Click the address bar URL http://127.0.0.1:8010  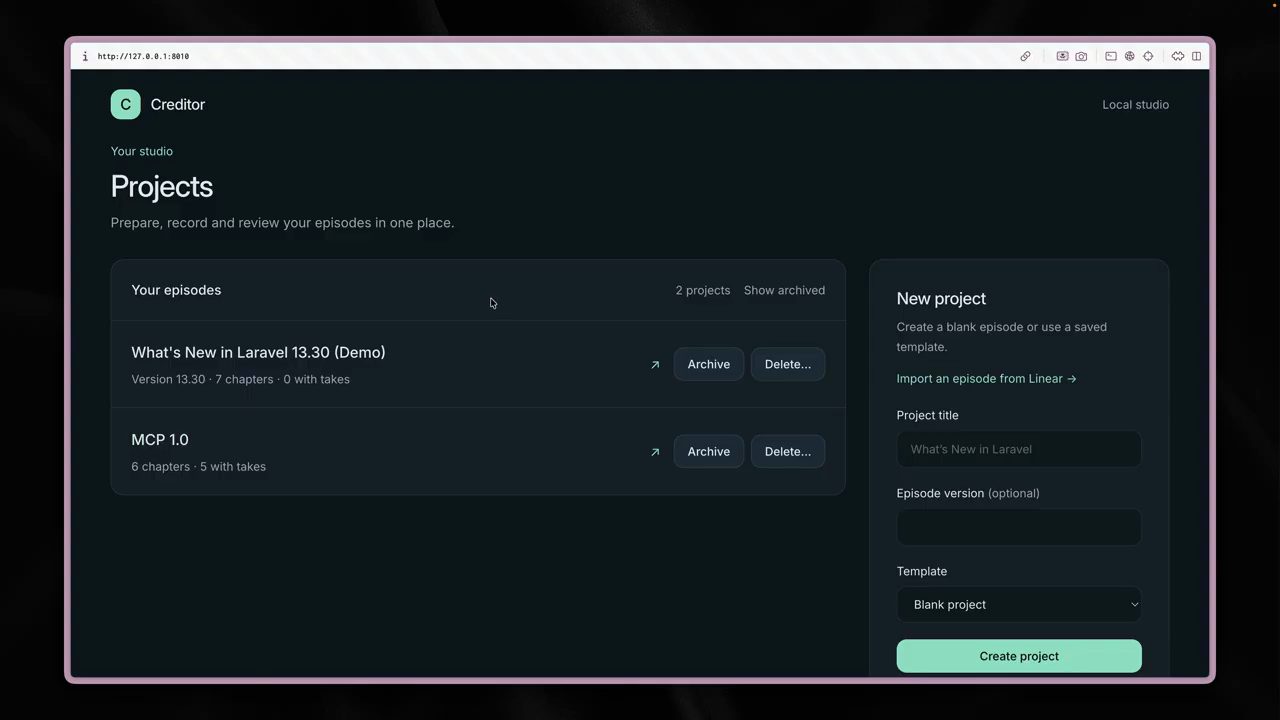coord(143,56)
